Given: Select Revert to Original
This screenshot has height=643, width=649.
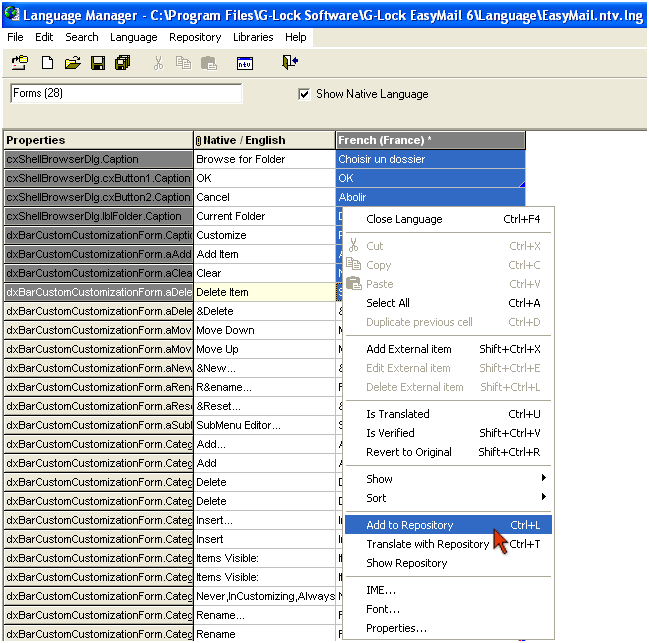Looking at the screenshot, I should tap(448, 452).
